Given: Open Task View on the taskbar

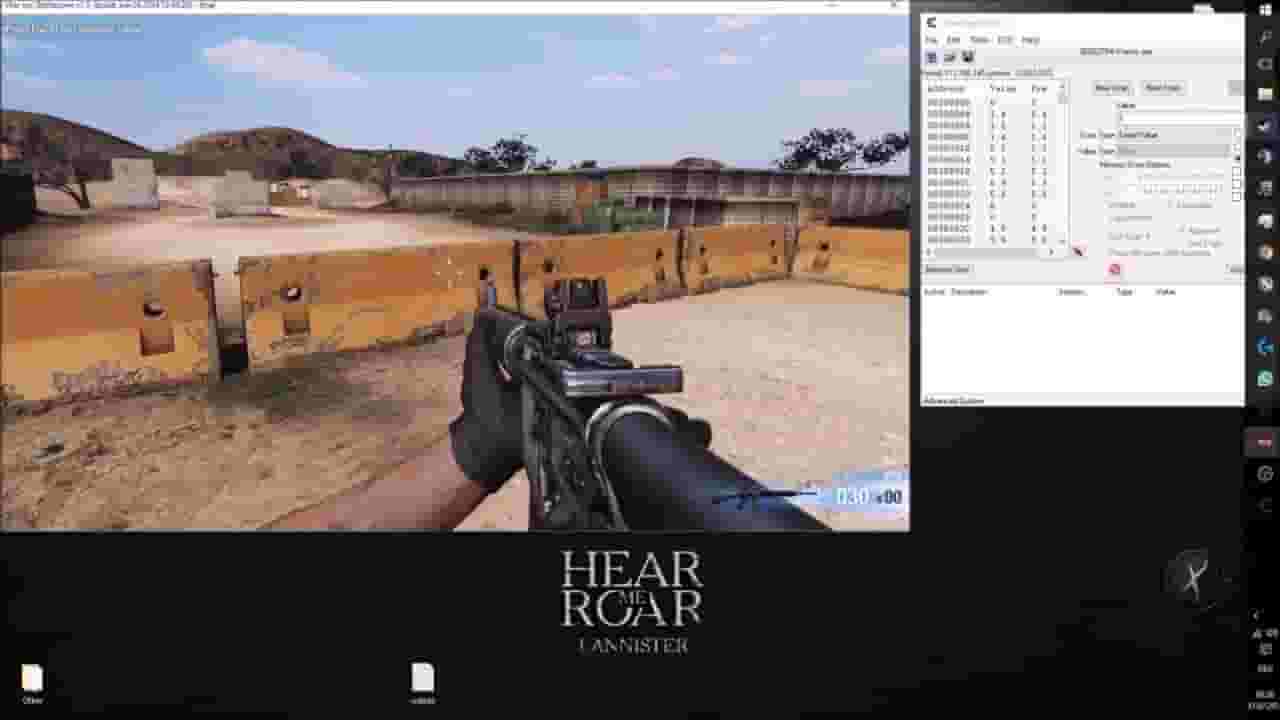Looking at the screenshot, I should (x=1265, y=65).
